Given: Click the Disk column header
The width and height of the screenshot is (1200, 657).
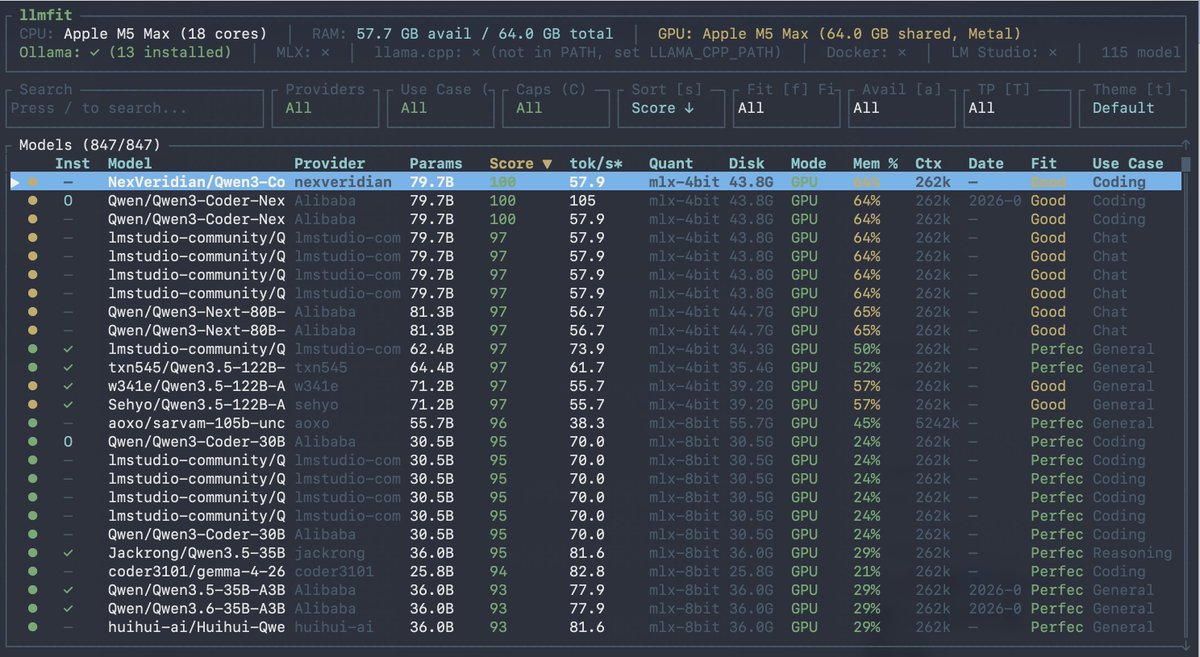Looking at the screenshot, I should 747,164.
